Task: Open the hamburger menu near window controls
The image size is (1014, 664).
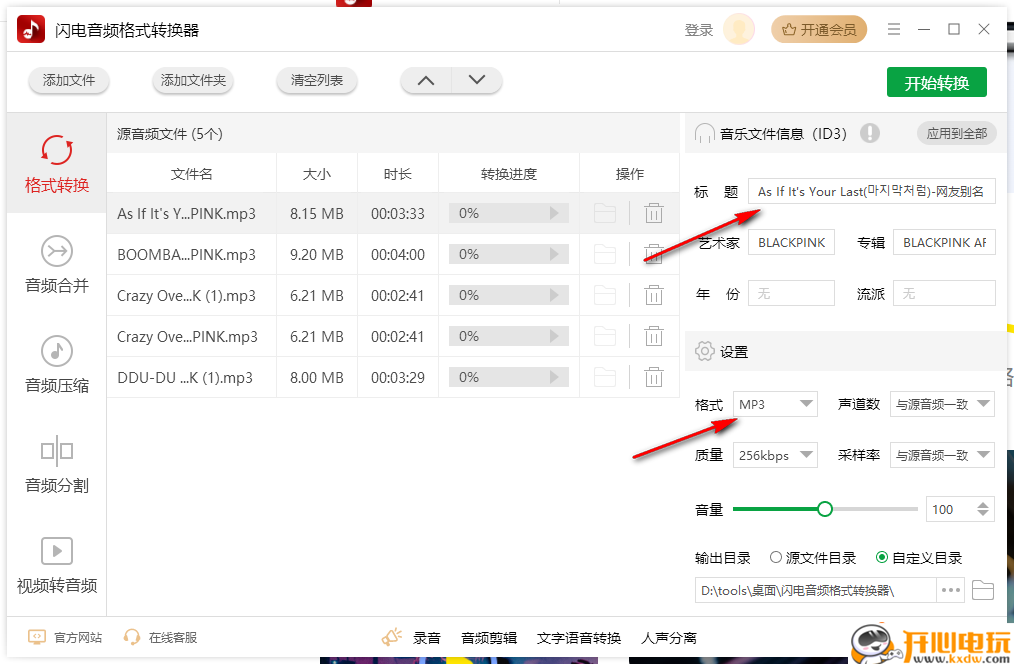Action: click(894, 29)
